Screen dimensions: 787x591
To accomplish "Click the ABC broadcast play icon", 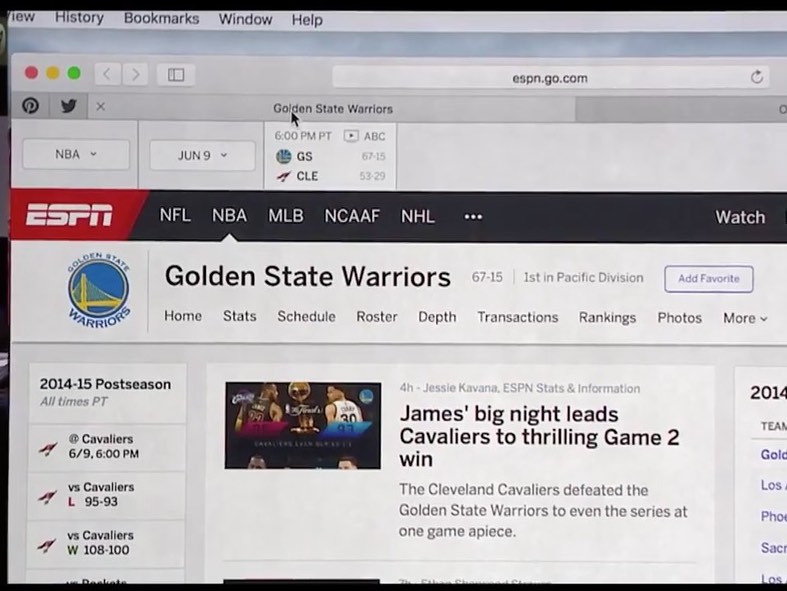I will (351, 136).
